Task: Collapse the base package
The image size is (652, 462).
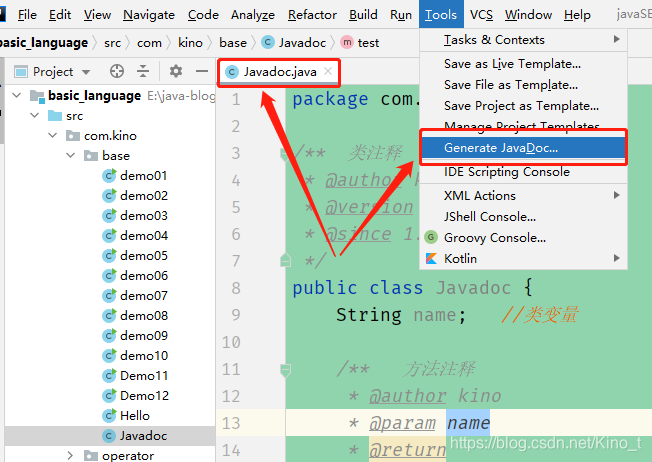Action: tap(71, 156)
